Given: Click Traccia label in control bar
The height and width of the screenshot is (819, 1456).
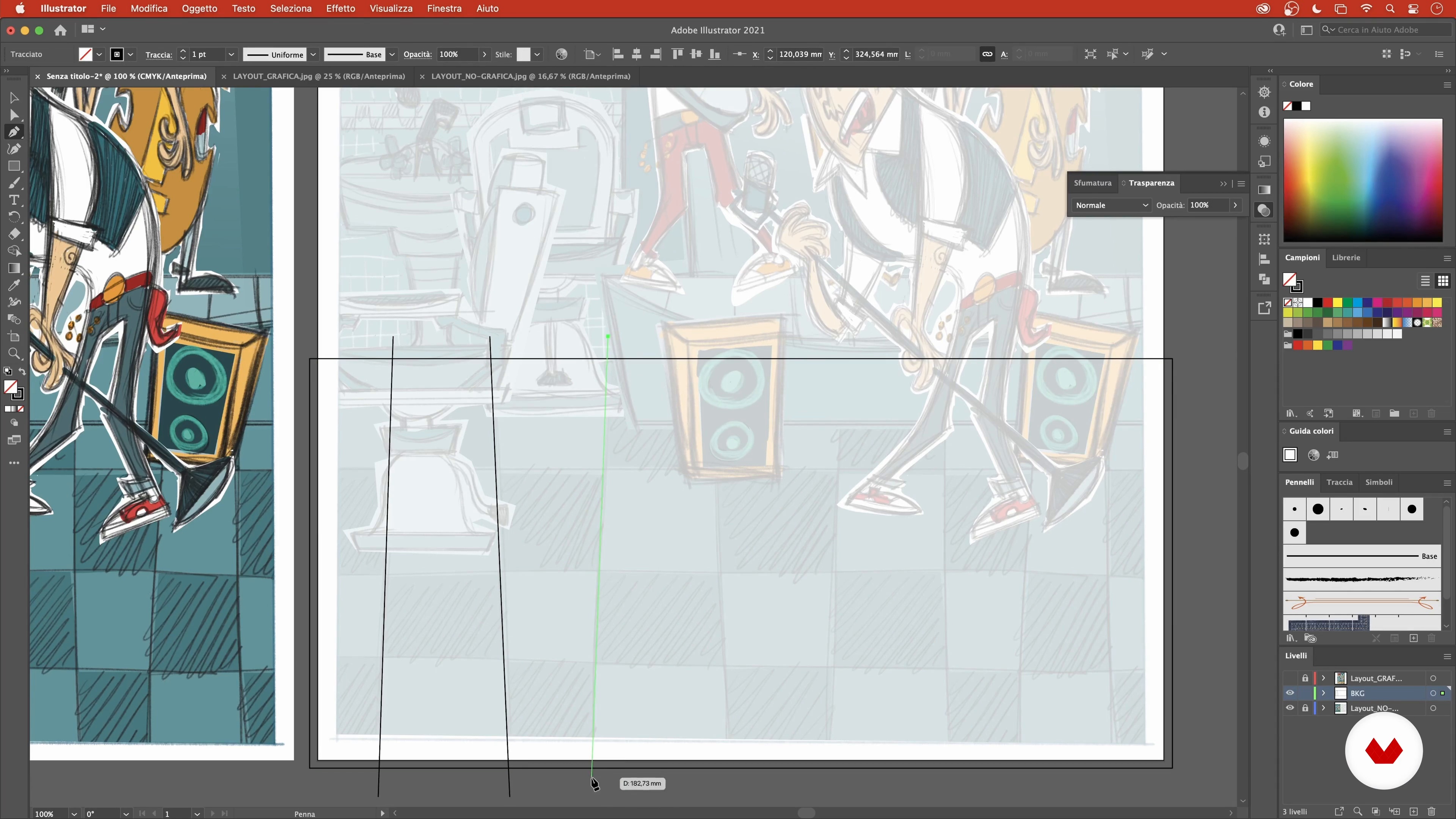Looking at the screenshot, I should coord(159,55).
